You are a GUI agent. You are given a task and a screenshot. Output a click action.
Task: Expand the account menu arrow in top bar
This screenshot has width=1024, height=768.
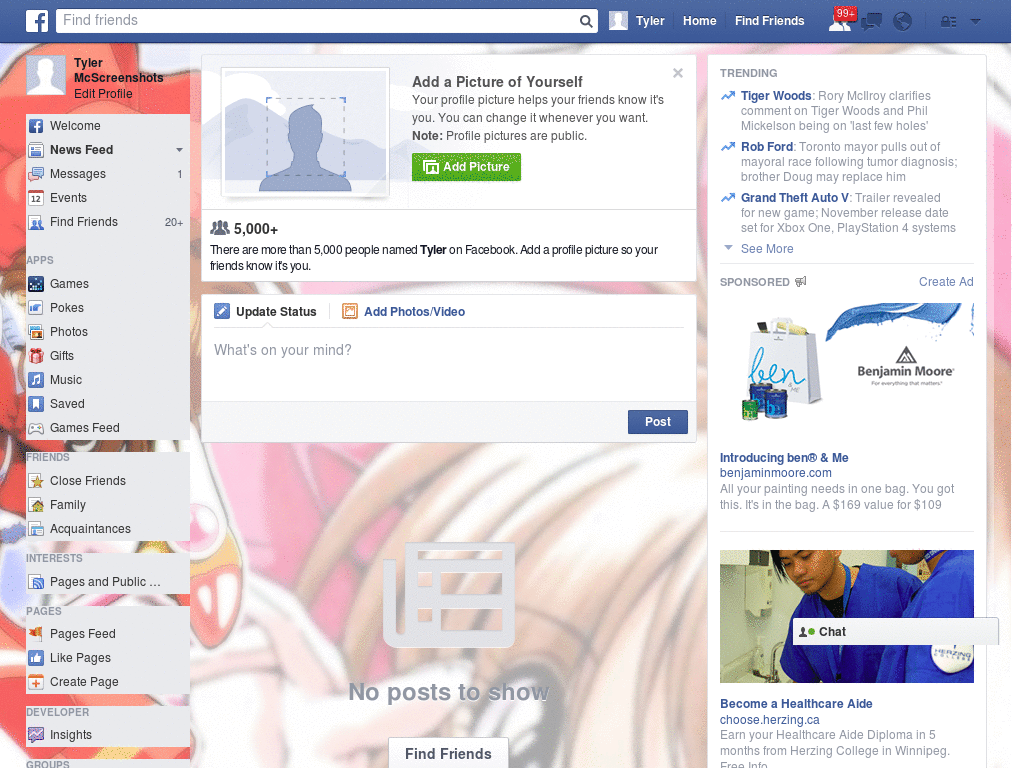(x=976, y=22)
